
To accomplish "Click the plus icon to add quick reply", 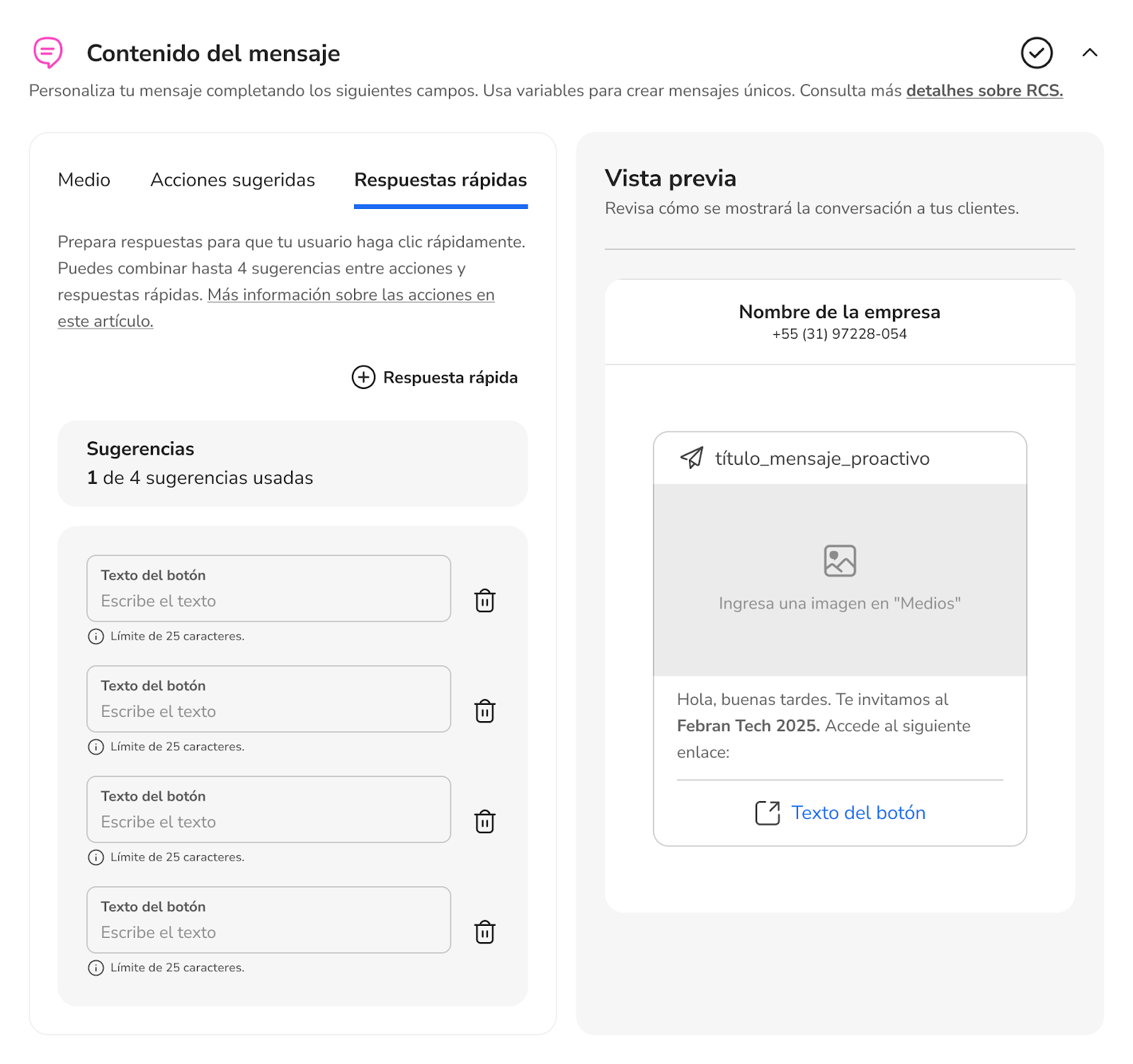I will [363, 378].
